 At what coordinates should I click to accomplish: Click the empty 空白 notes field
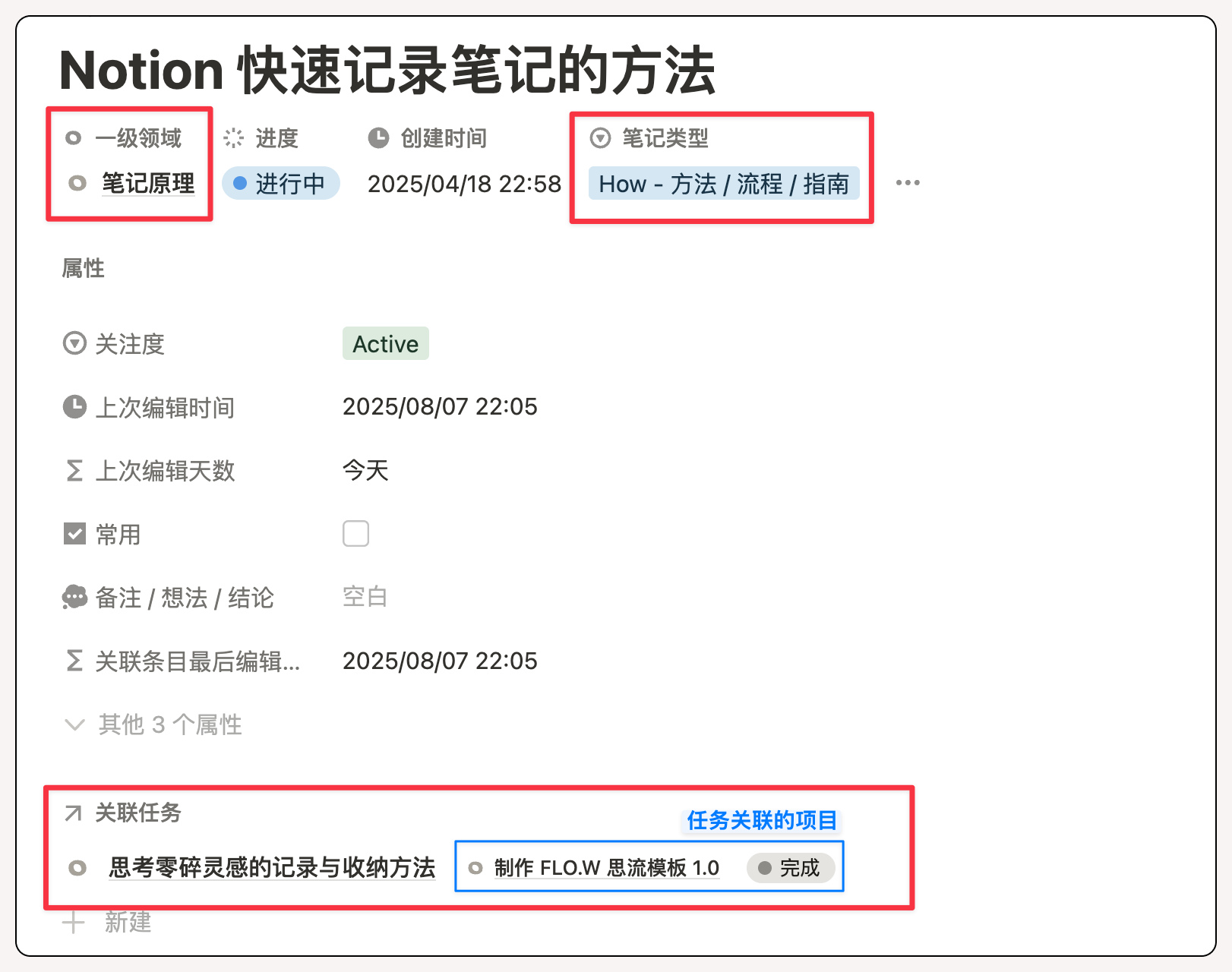(x=365, y=597)
